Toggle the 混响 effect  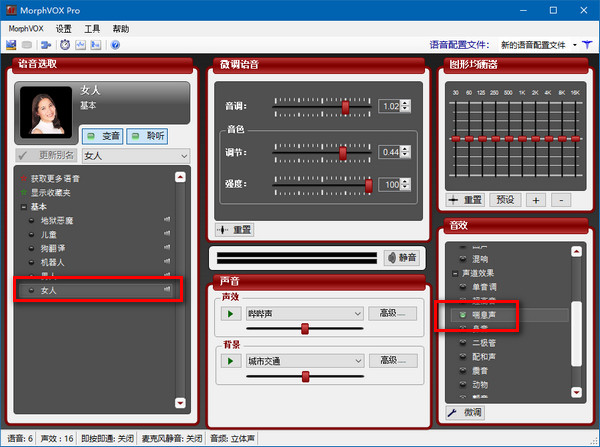point(463,259)
